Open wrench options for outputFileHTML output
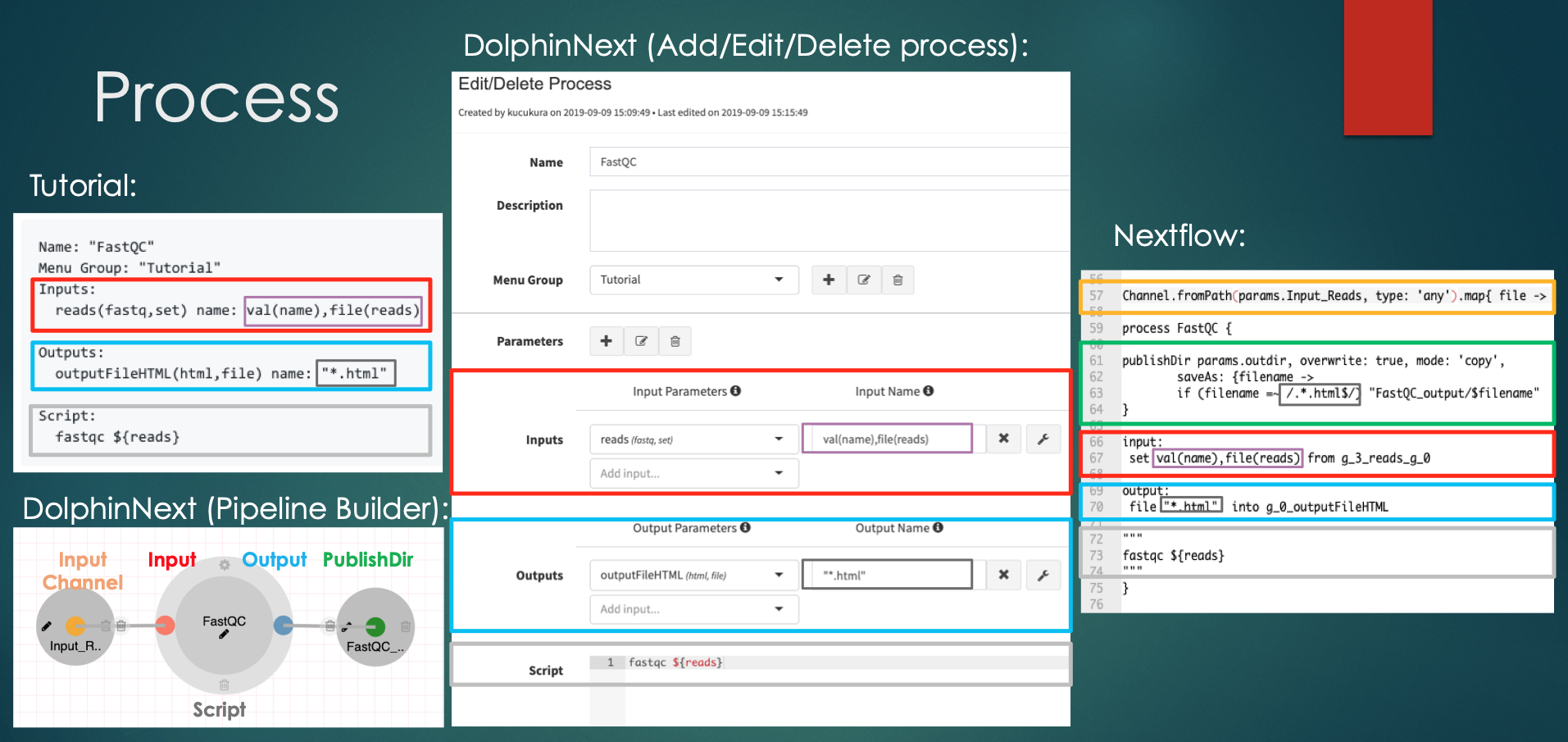The width and height of the screenshot is (1568, 742). point(1043,575)
